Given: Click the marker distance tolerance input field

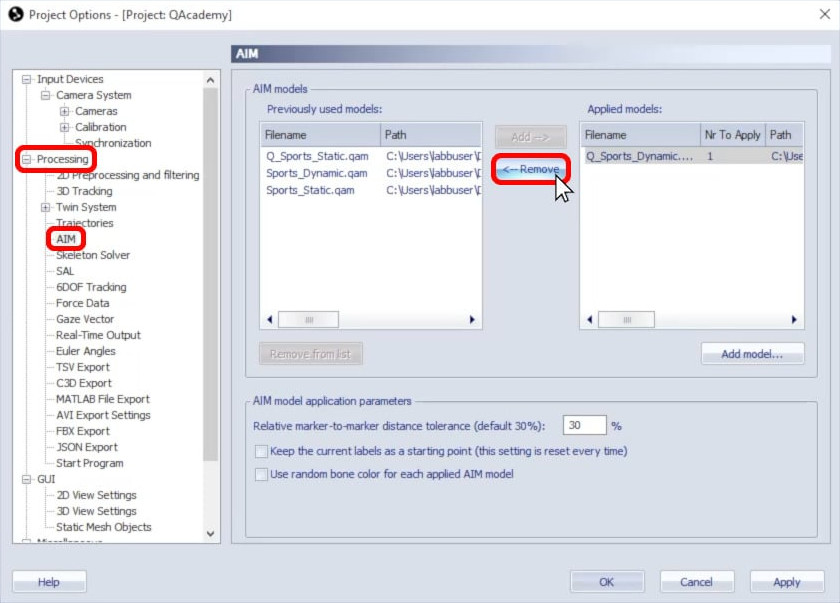Looking at the screenshot, I should [584, 426].
